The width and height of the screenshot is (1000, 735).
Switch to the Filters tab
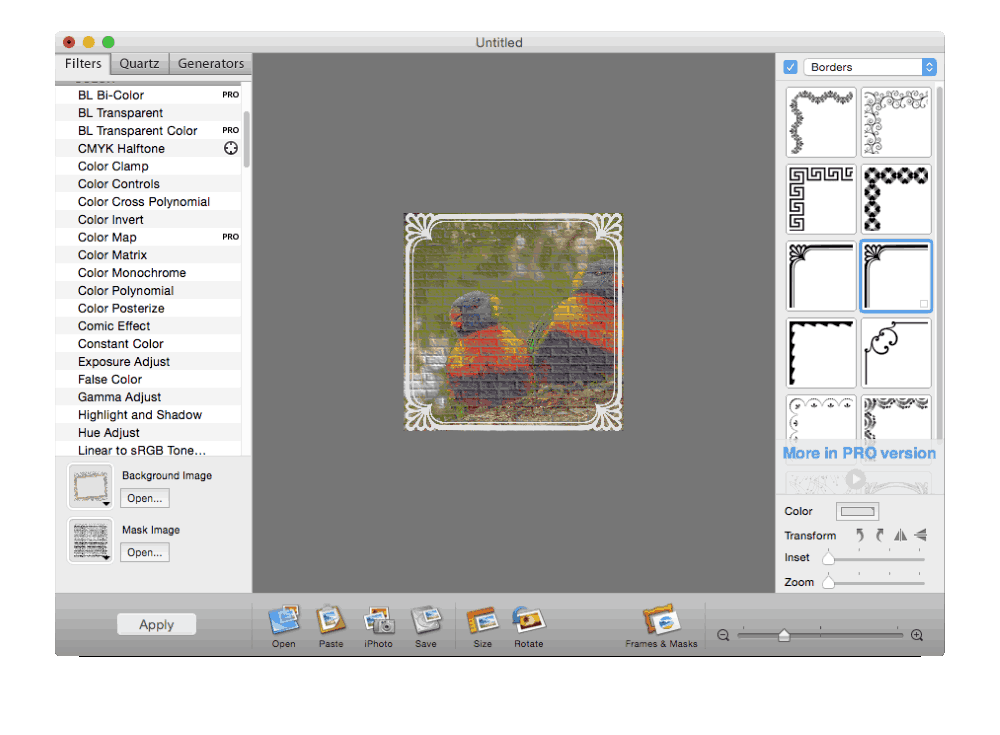tap(83, 64)
